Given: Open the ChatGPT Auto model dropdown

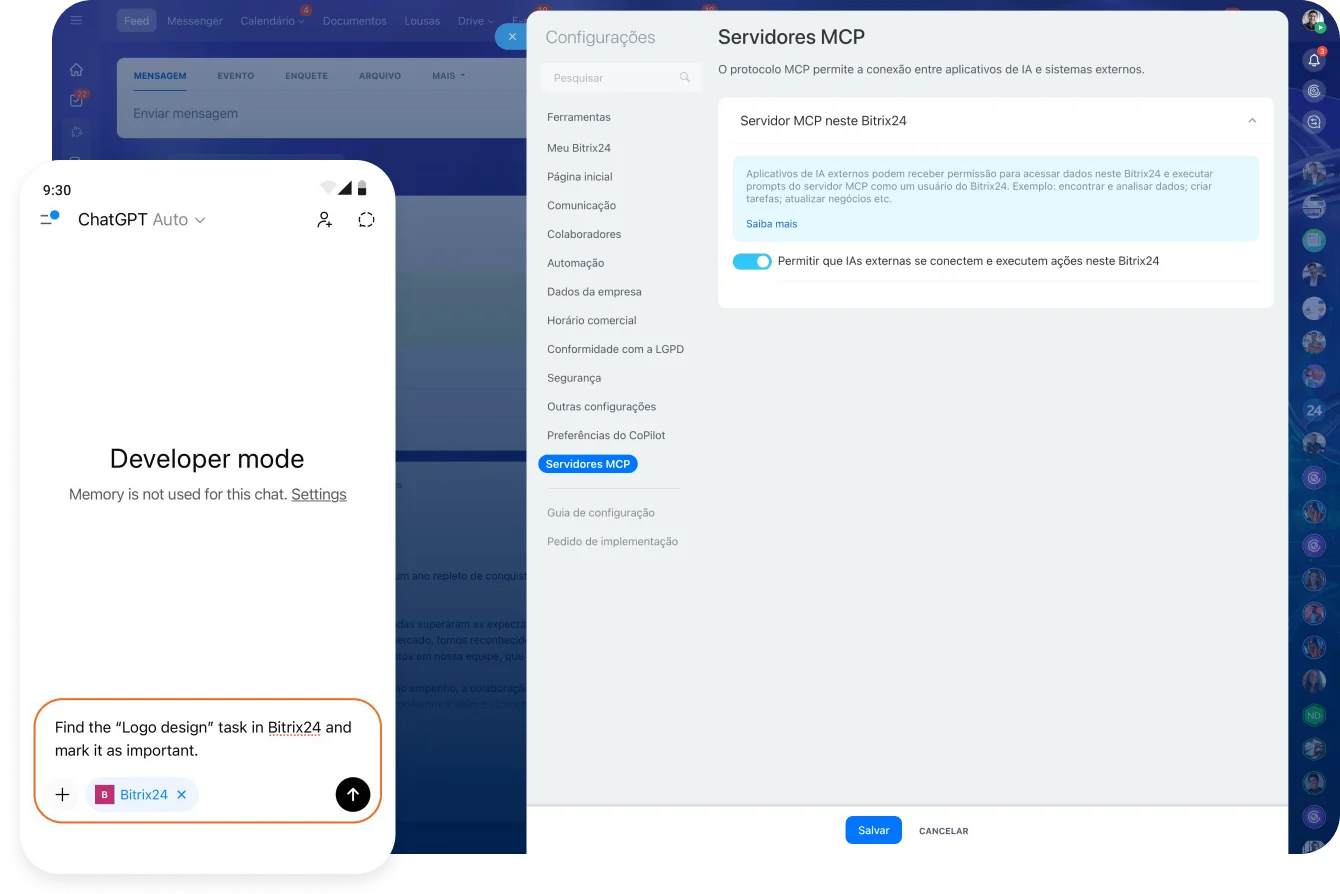Looking at the screenshot, I should click(x=142, y=220).
